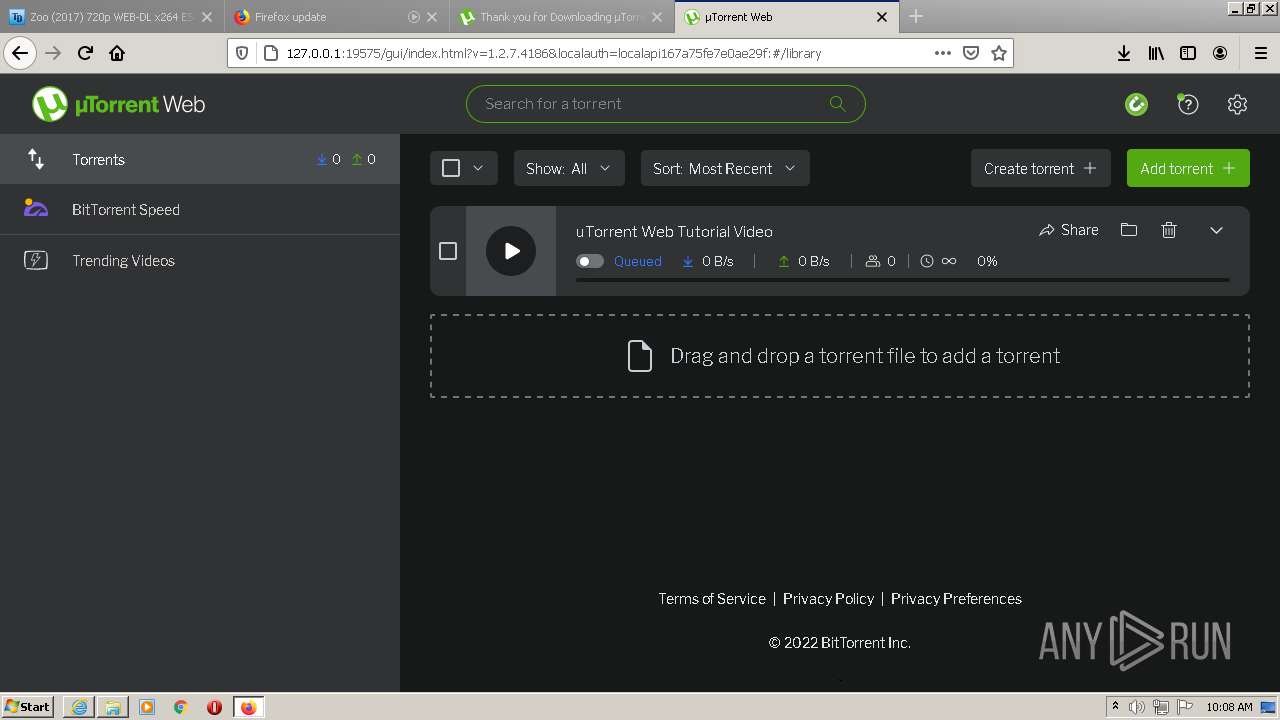Click the Add torrent button
Screen dimensions: 1280x720
[x=1188, y=168]
